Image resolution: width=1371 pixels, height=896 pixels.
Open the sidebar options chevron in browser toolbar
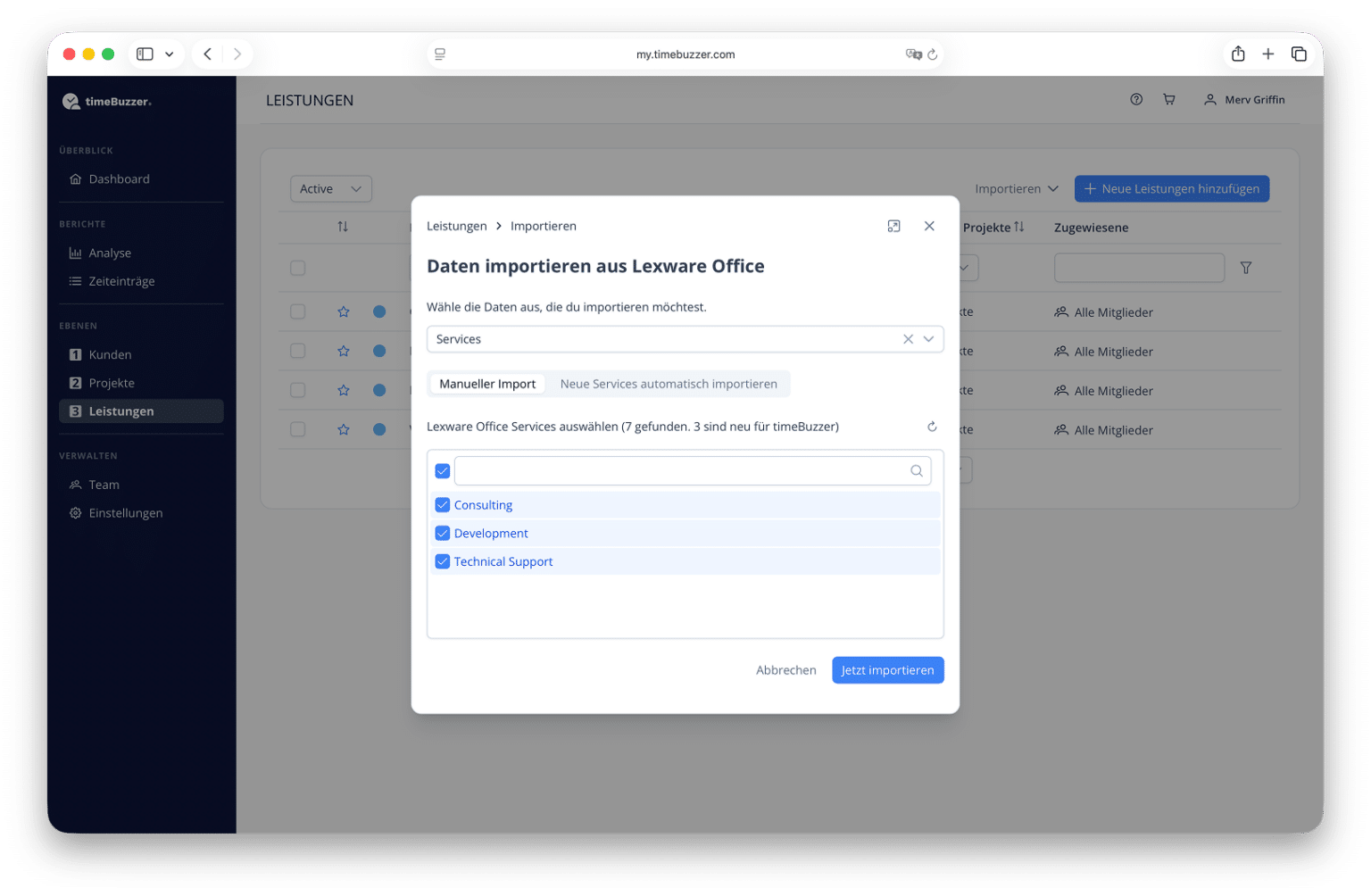pos(169,54)
